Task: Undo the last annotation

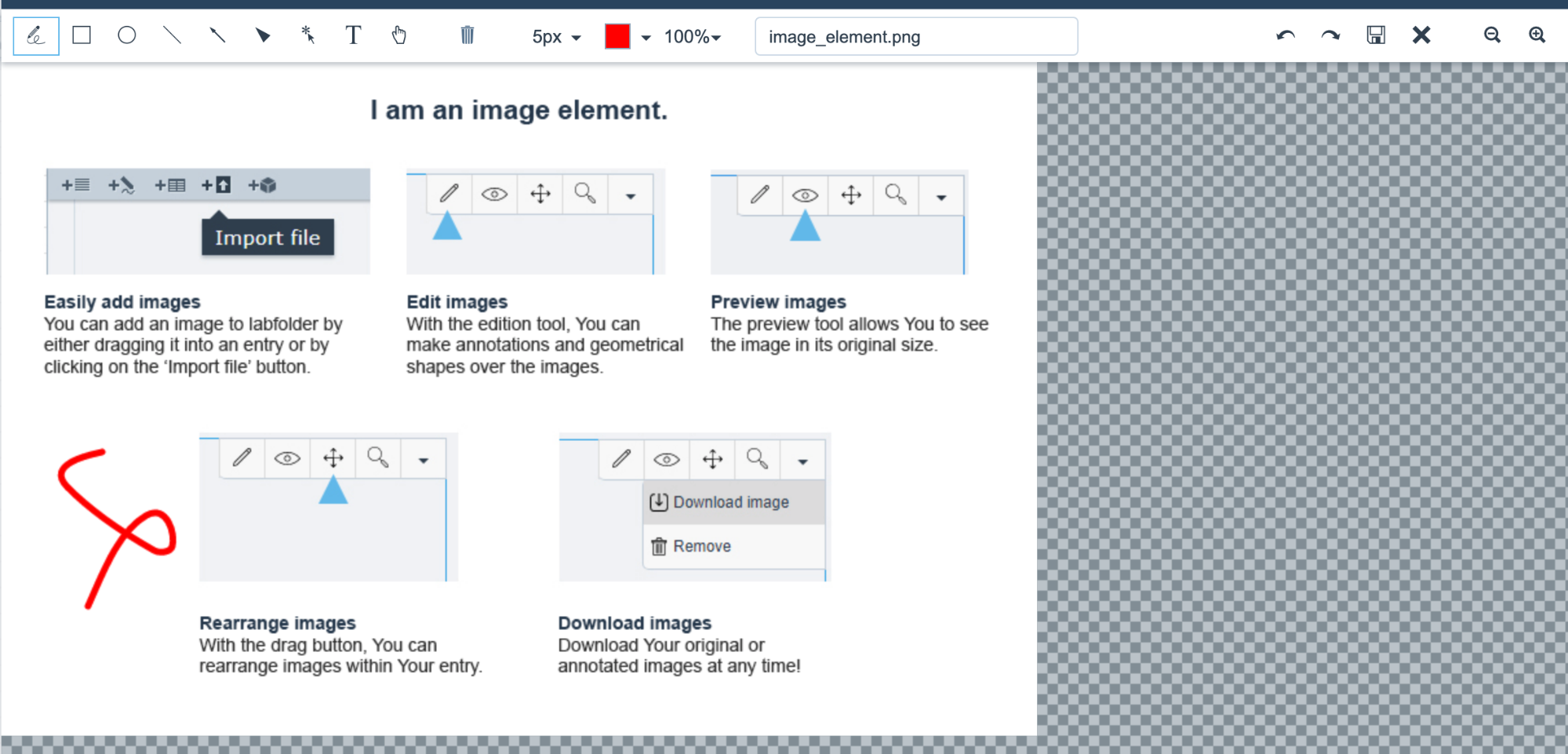Action: pos(1285,35)
